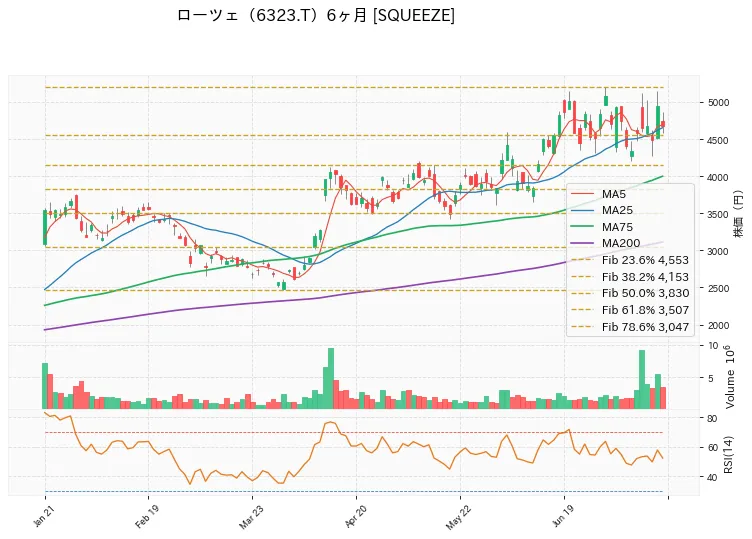This screenshot has height=539, width=752.
Task: Select the Apr 20 date tick
Action: 355,516
